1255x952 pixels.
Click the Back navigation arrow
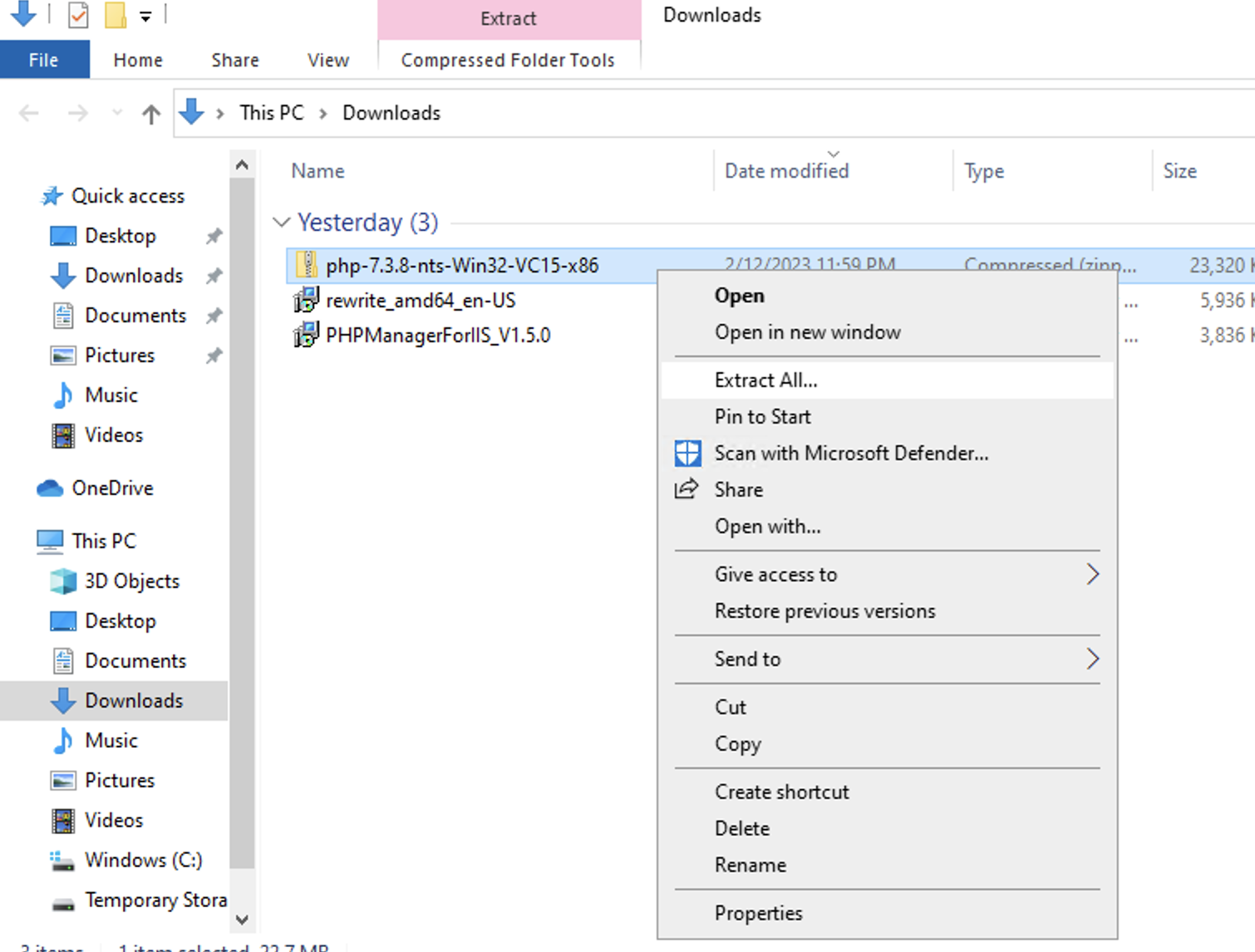[x=29, y=113]
